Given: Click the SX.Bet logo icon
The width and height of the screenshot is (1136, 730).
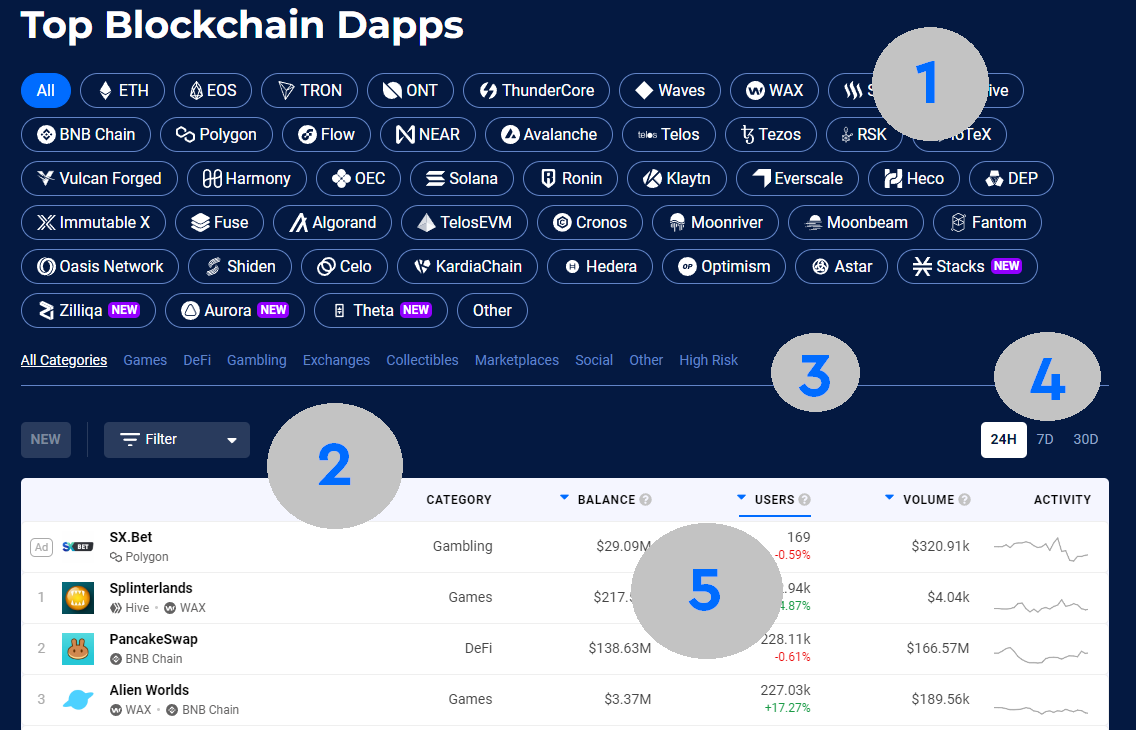Looking at the screenshot, I should point(78,546).
